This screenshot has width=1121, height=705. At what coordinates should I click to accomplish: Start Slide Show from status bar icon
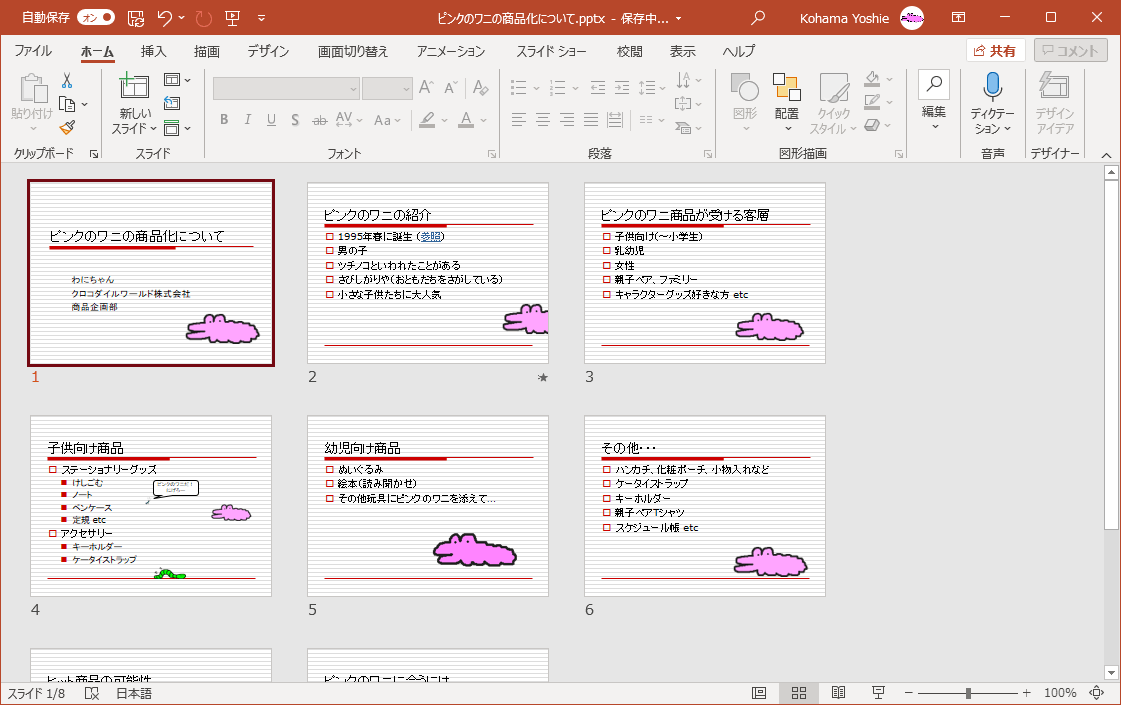878,693
